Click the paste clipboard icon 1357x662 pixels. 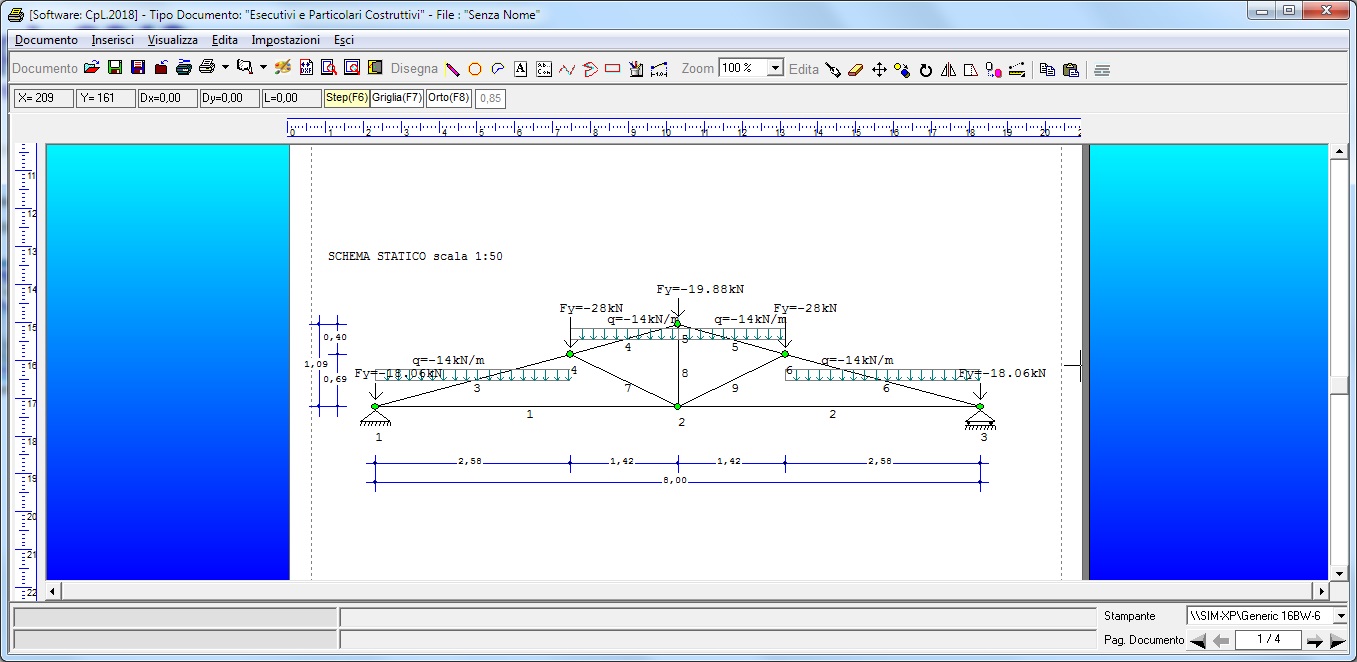(x=1070, y=70)
